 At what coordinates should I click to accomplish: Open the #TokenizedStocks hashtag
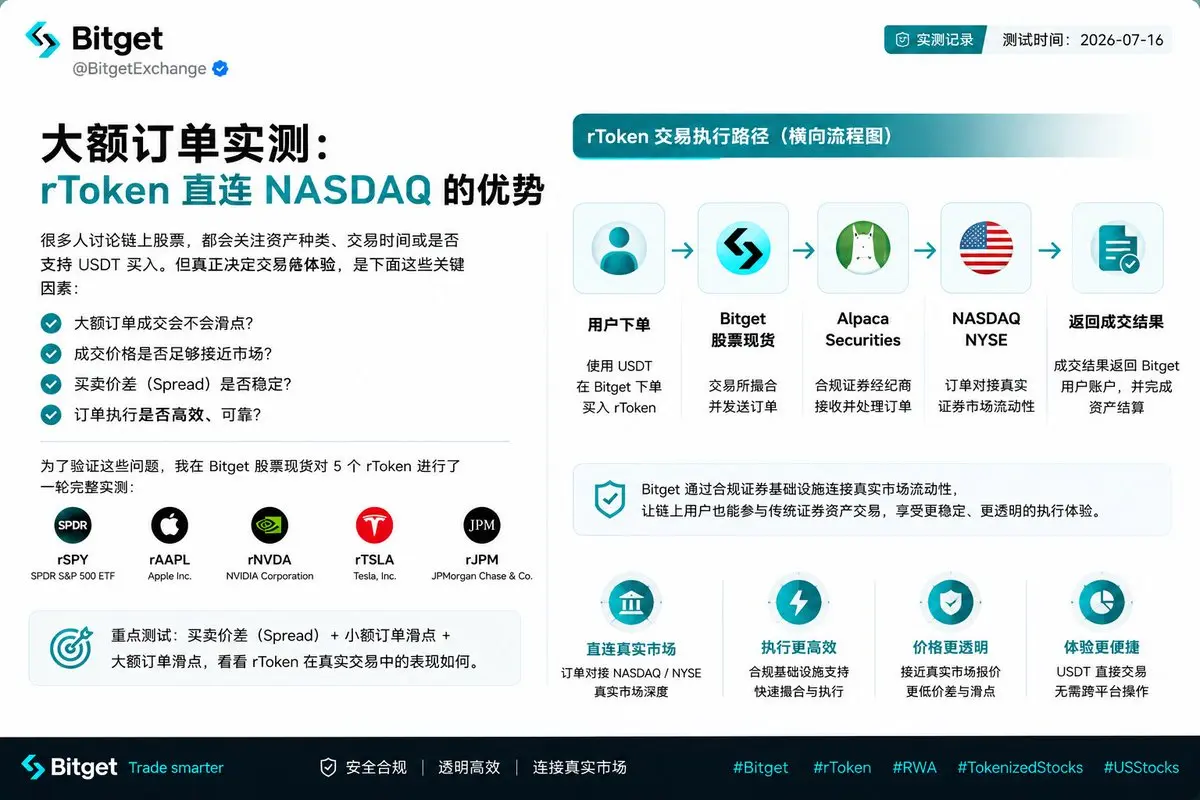tap(1020, 768)
